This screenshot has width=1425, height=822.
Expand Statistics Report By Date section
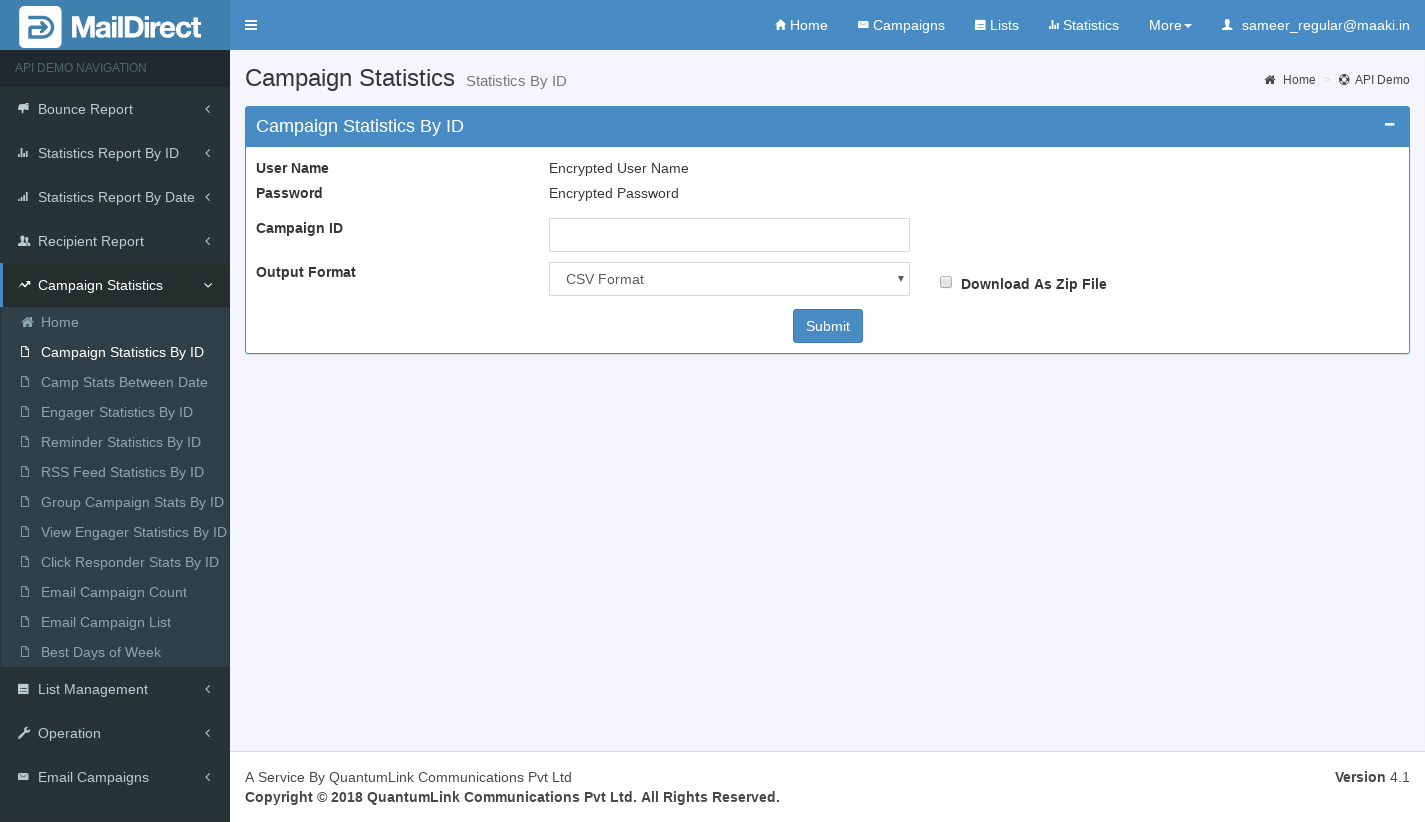[x=115, y=197]
